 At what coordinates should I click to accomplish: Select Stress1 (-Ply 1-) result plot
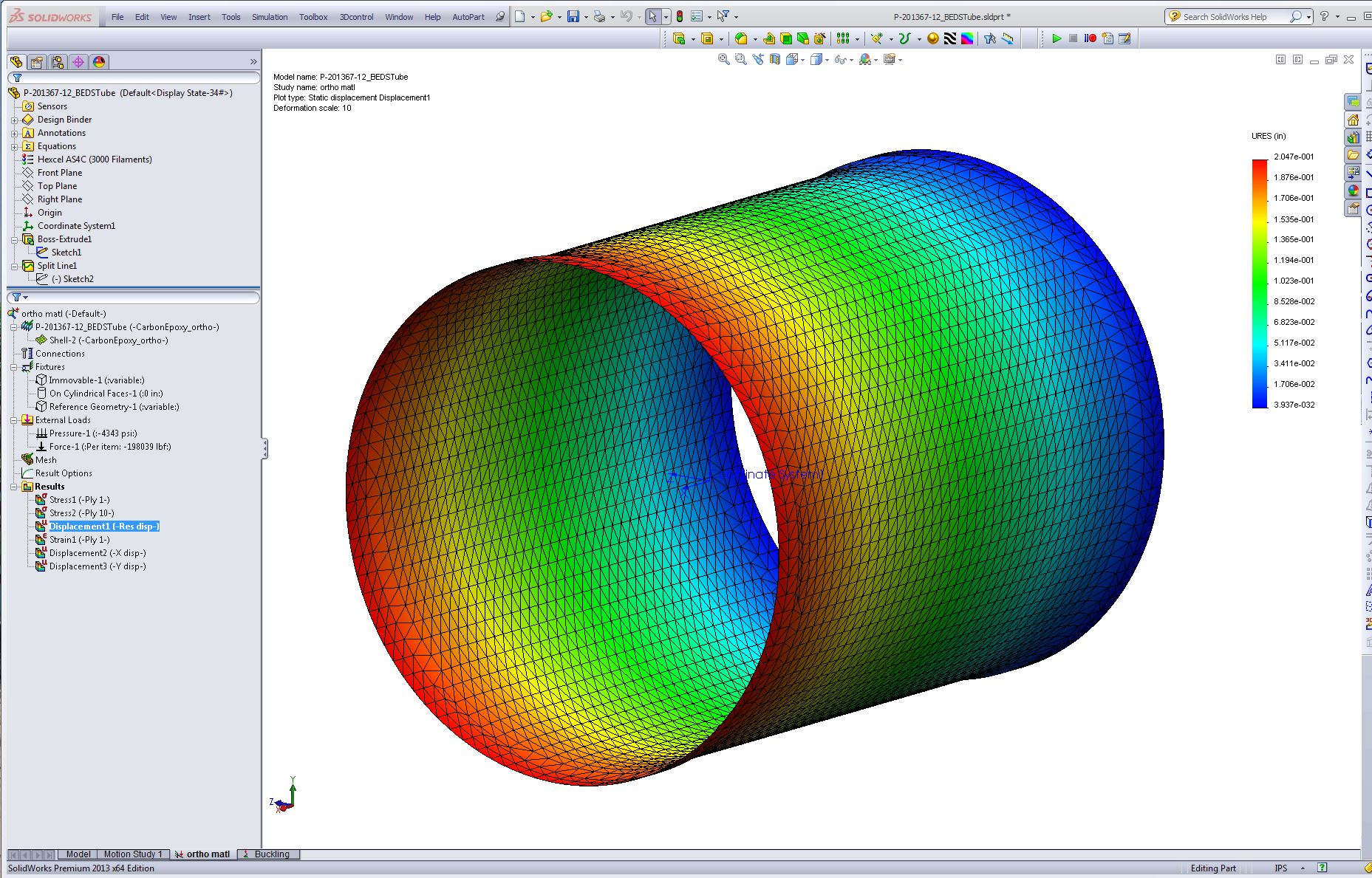tap(79, 500)
